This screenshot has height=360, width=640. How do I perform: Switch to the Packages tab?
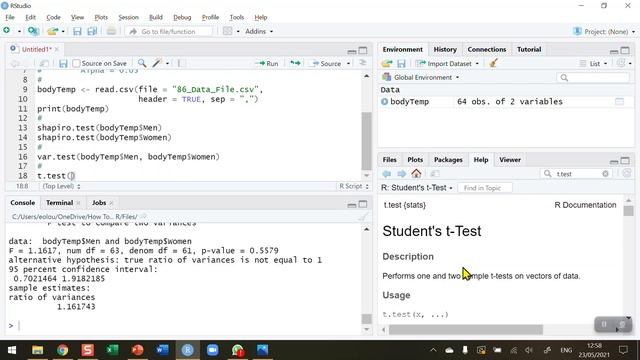pos(448,160)
